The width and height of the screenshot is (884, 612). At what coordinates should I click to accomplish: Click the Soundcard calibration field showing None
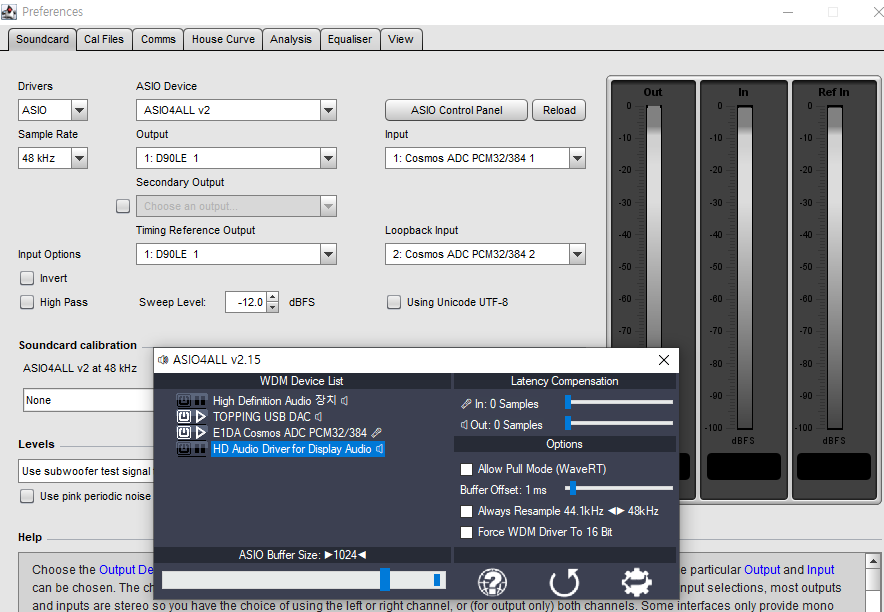point(89,400)
